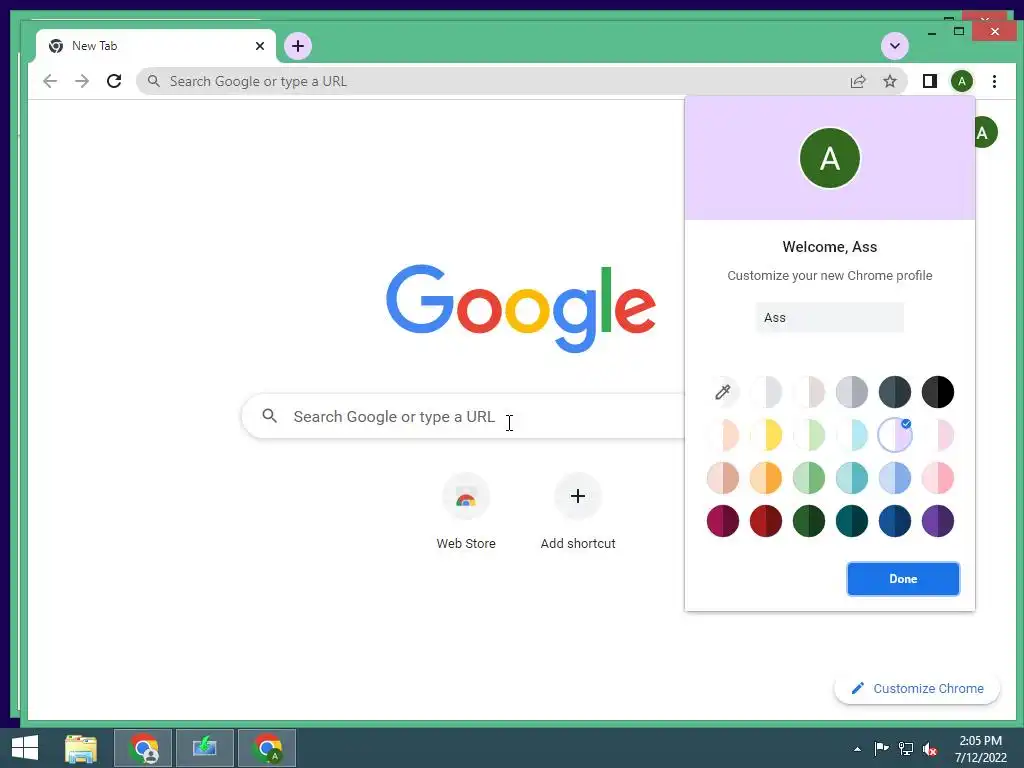
Task: Click the forward navigation arrow
Action: point(82,81)
